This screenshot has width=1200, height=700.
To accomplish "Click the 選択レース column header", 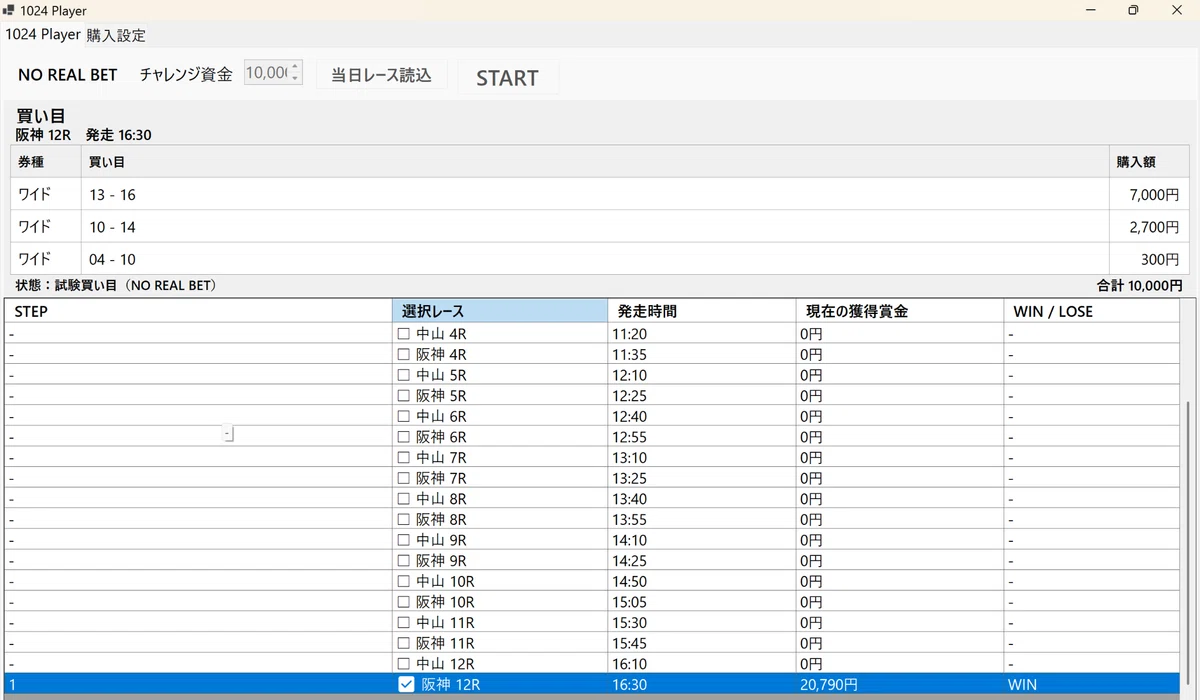I will click(x=500, y=311).
